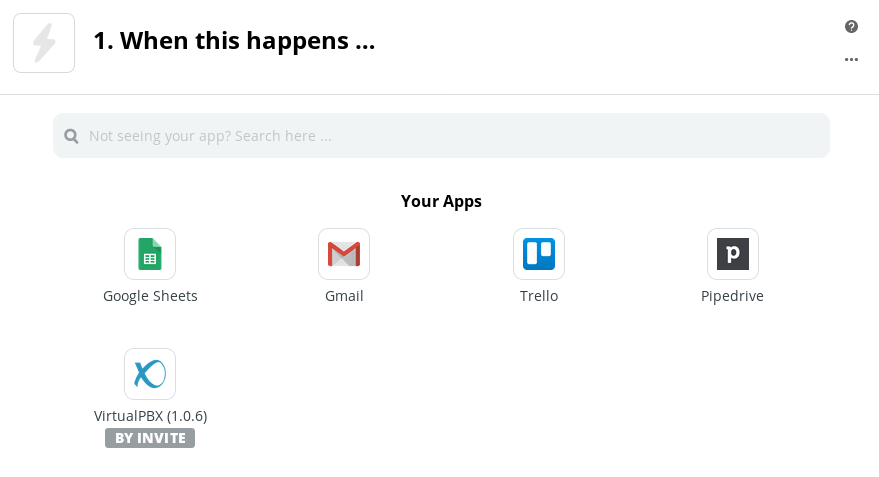Choose the VirtualPBX app icon
879x477 pixels.
pyautogui.click(x=150, y=374)
